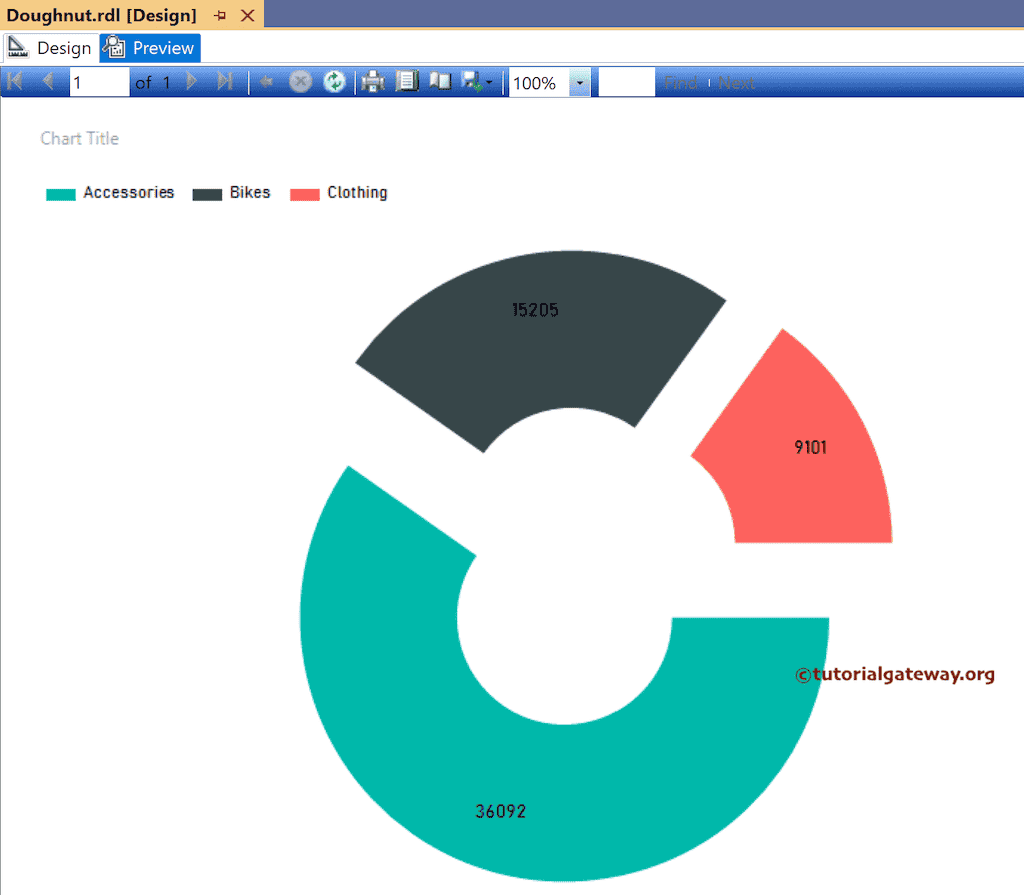The height and width of the screenshot is (895, 1024).
Task: Select the Print icon
Action: tap(371, 81)
